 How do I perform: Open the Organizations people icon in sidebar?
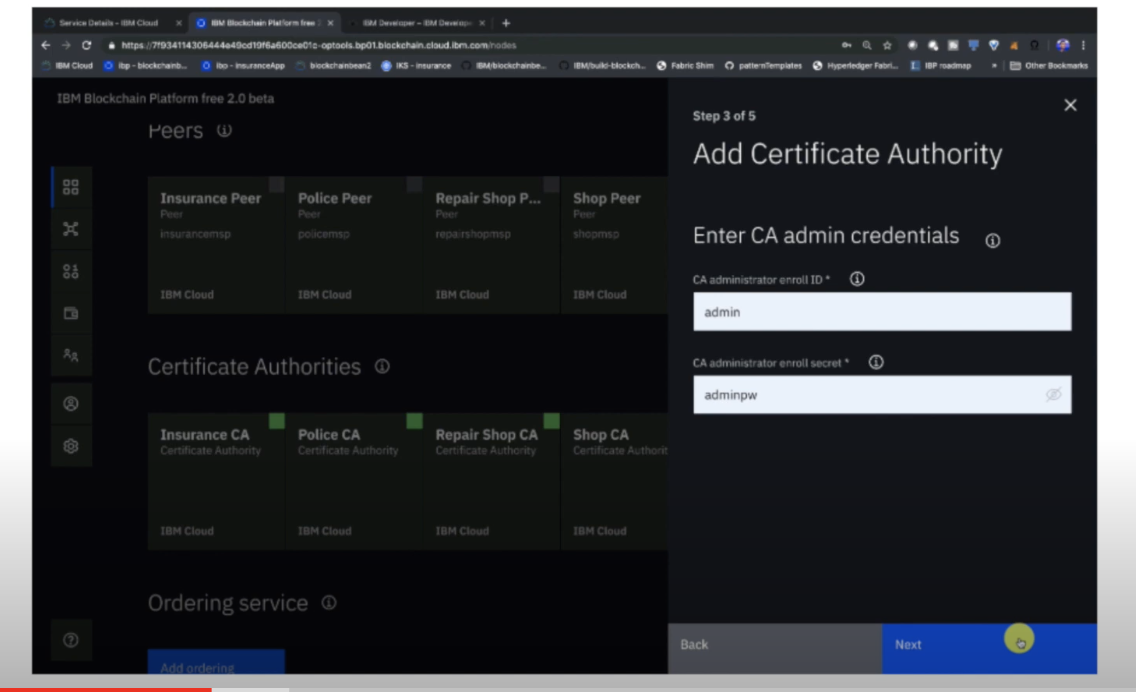pos(71,355)
